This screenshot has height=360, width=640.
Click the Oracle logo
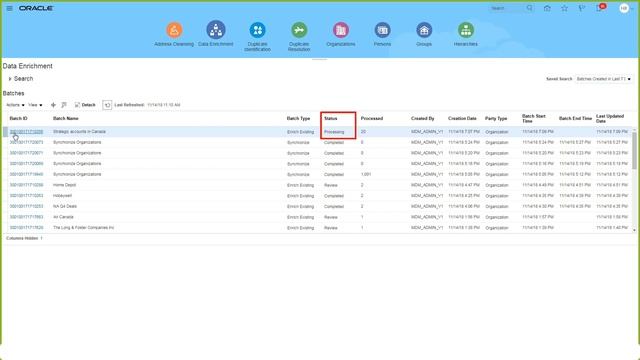pyautogui.click(x=36, y=8)
